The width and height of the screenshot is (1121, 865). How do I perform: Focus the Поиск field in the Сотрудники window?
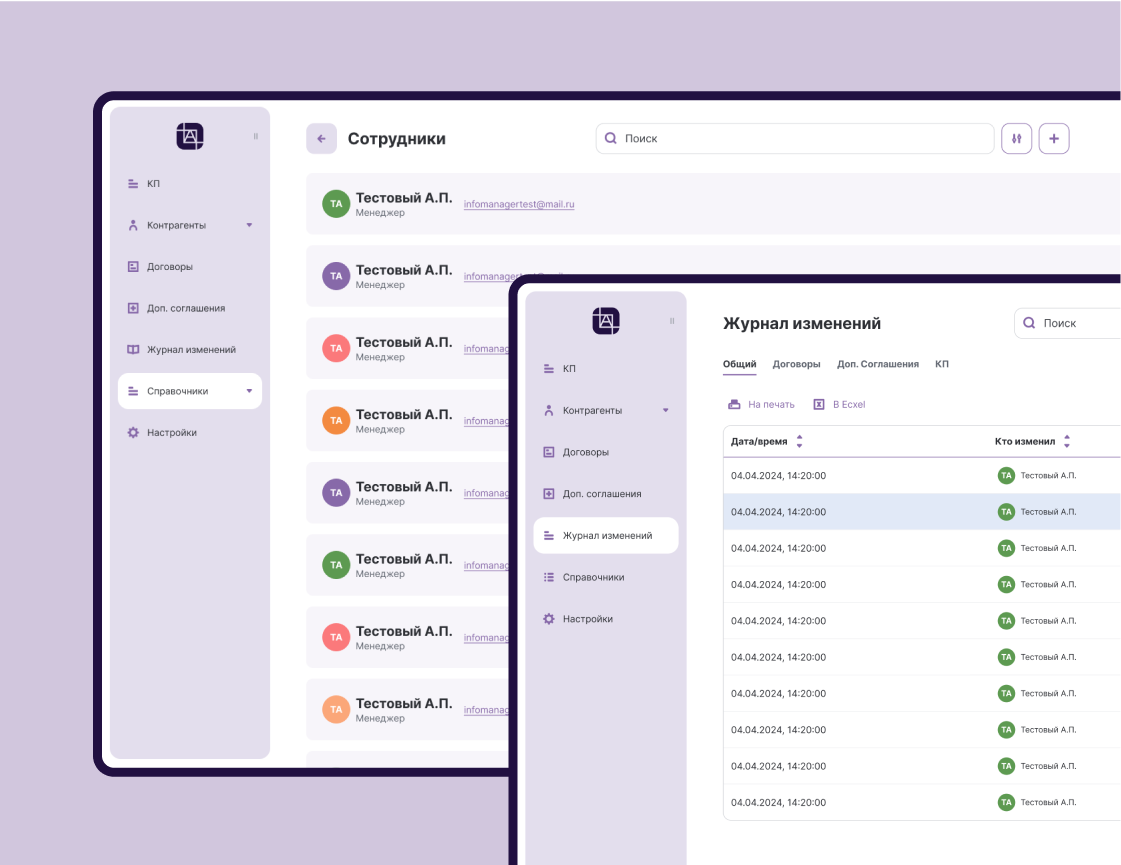794,139
